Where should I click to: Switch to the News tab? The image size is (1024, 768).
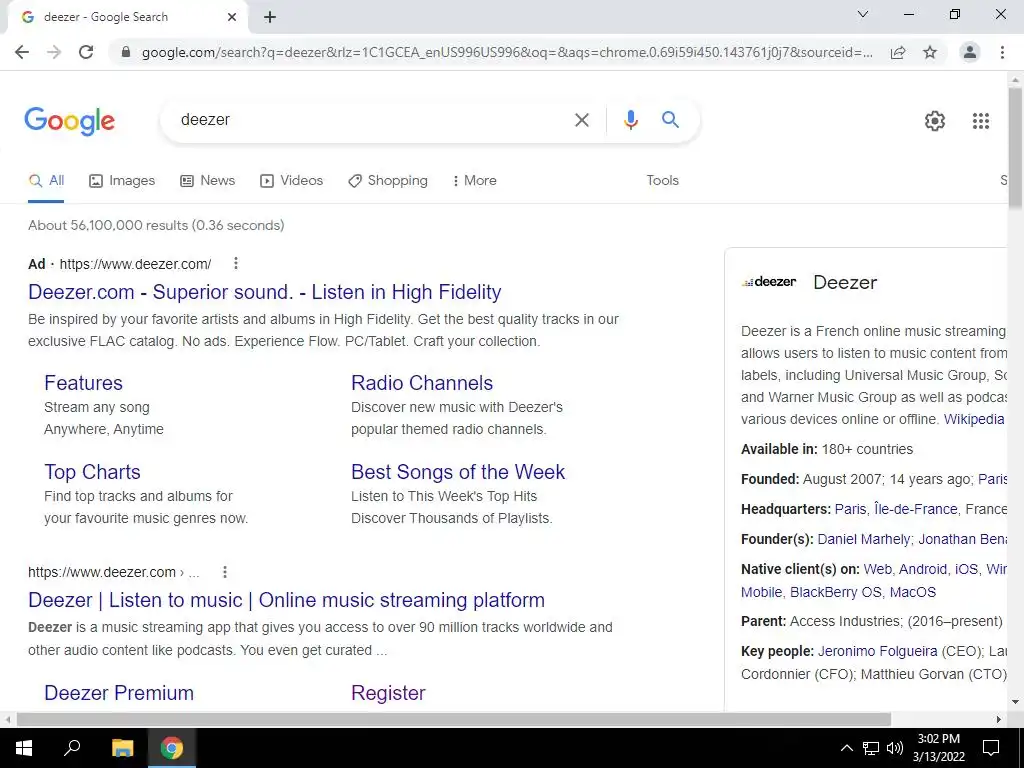[x=208, y=181]
